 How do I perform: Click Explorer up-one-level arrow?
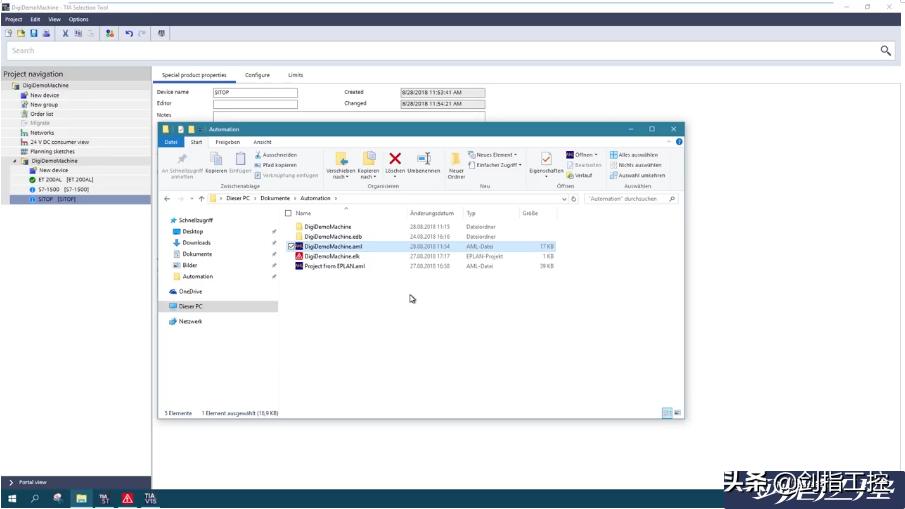[x=201, y=199]
